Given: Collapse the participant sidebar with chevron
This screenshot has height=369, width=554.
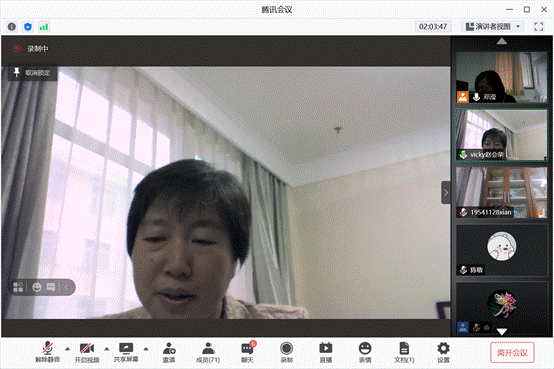Looking at the screenshot, I should pyautogui.click(x=446, y=193).
